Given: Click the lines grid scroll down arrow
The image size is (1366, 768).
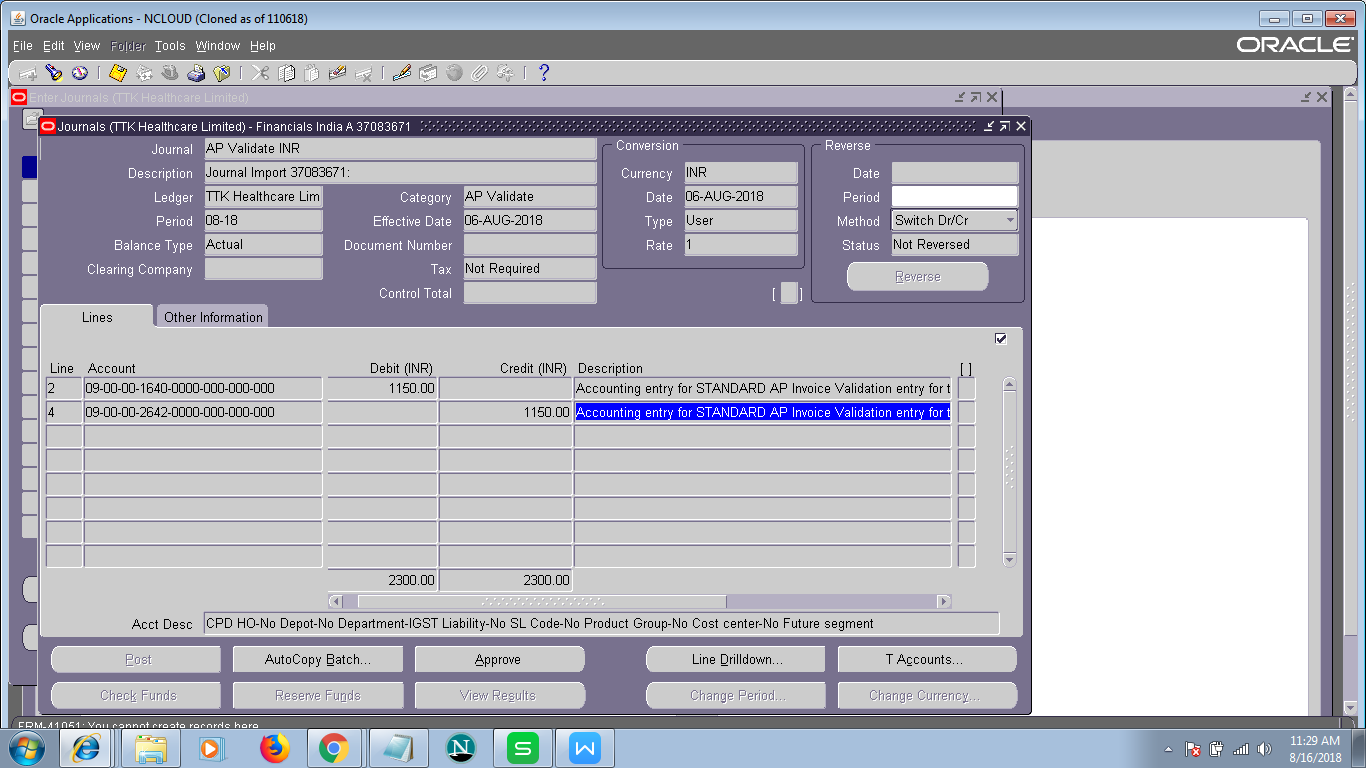Looking at the screenshot, I should tap(1009, 560).
